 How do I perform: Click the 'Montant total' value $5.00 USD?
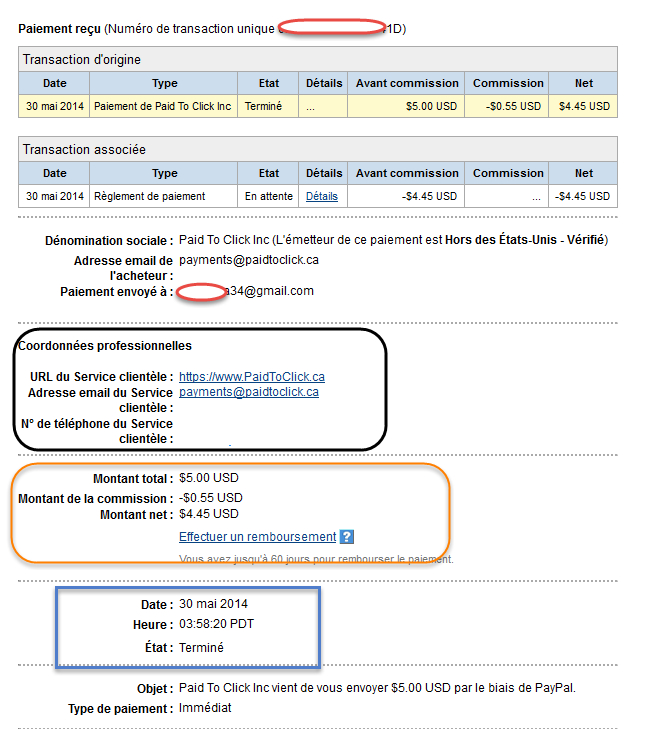coord(209,478)
